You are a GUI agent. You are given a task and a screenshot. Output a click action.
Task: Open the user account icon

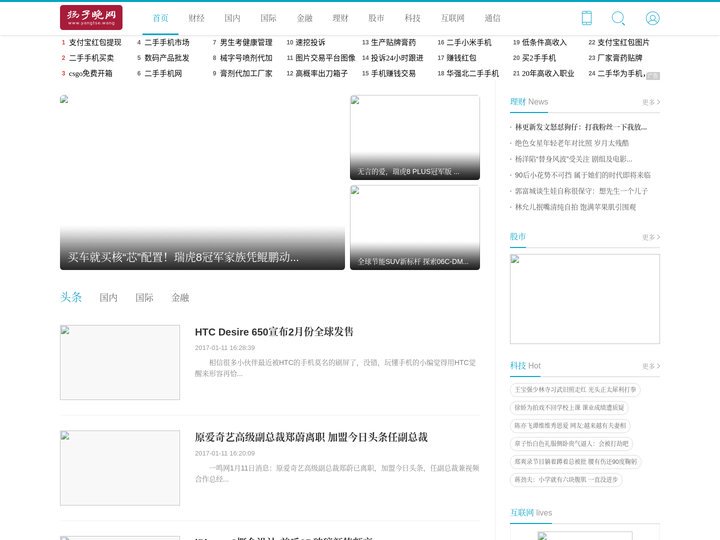[x=652, y=18]
